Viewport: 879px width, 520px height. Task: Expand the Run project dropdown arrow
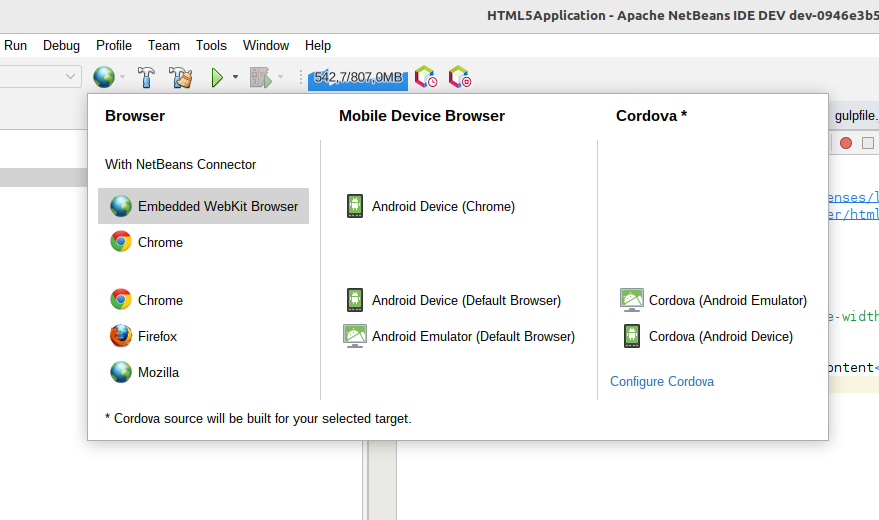[x=235, y=77]
